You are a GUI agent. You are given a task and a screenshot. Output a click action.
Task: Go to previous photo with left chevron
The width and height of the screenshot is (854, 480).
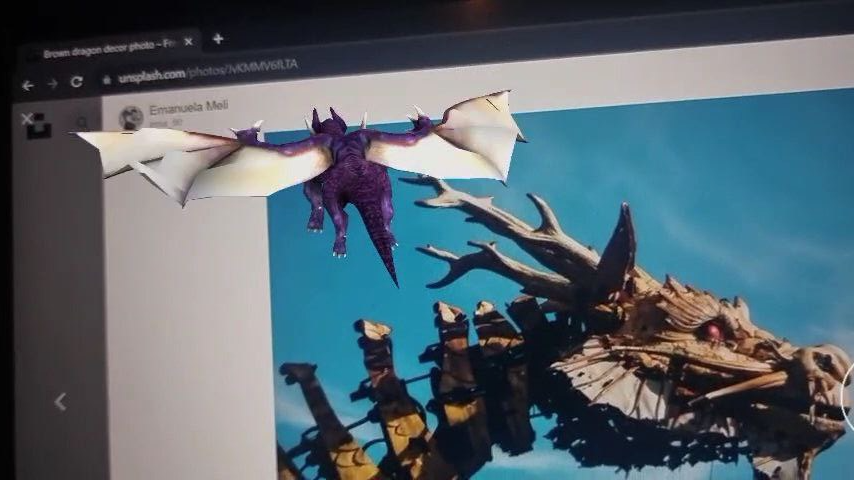pos(60,402)
